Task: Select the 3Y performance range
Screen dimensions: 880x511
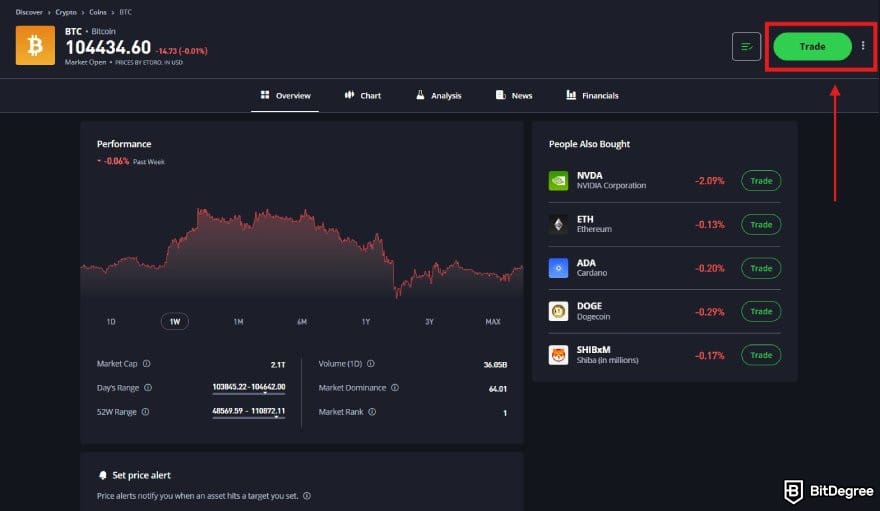Action: (429, 321)
